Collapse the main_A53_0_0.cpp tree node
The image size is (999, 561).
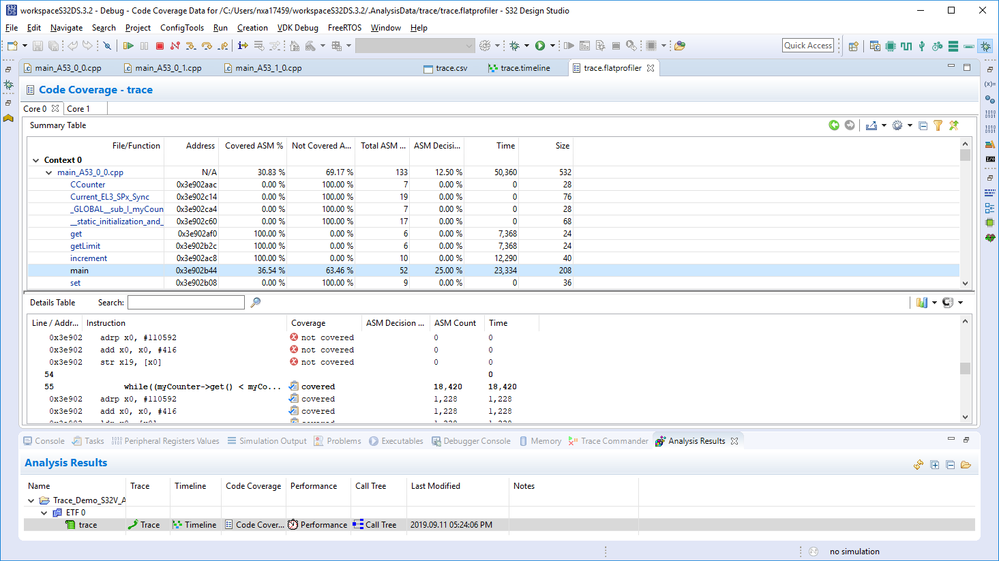(x=48, y=173)
